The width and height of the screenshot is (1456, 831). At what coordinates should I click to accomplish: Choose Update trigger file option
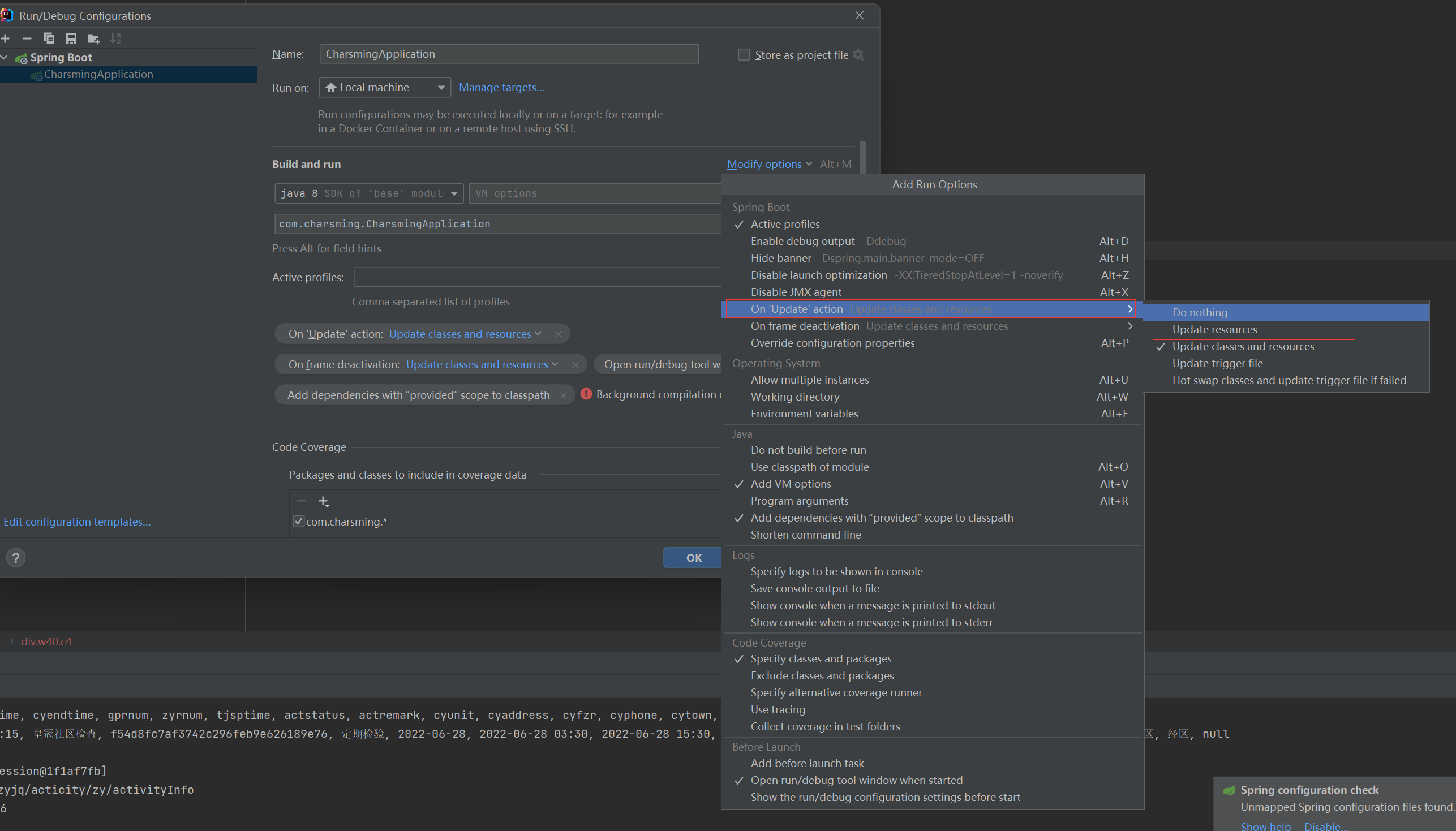point(1286,364)
